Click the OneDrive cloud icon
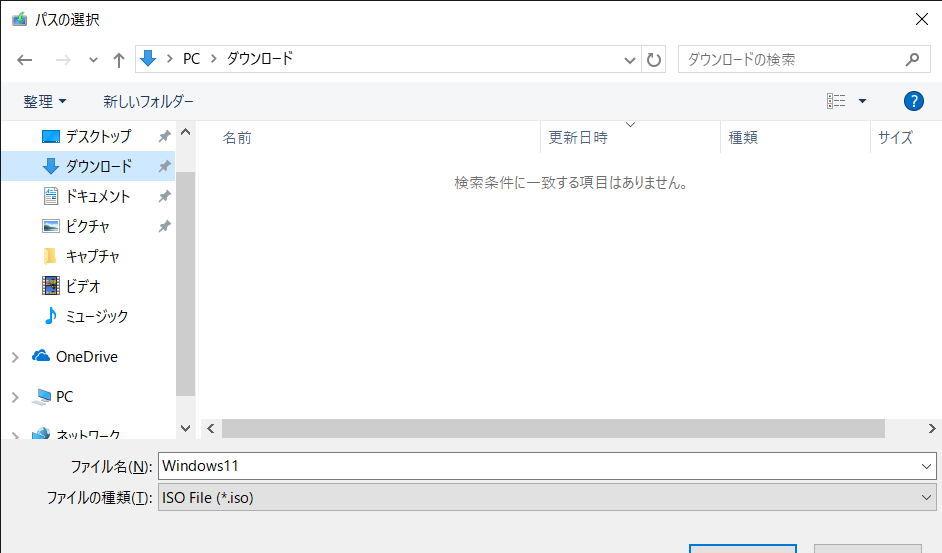This screenshot has width=942, height=553. pos(41,356)
